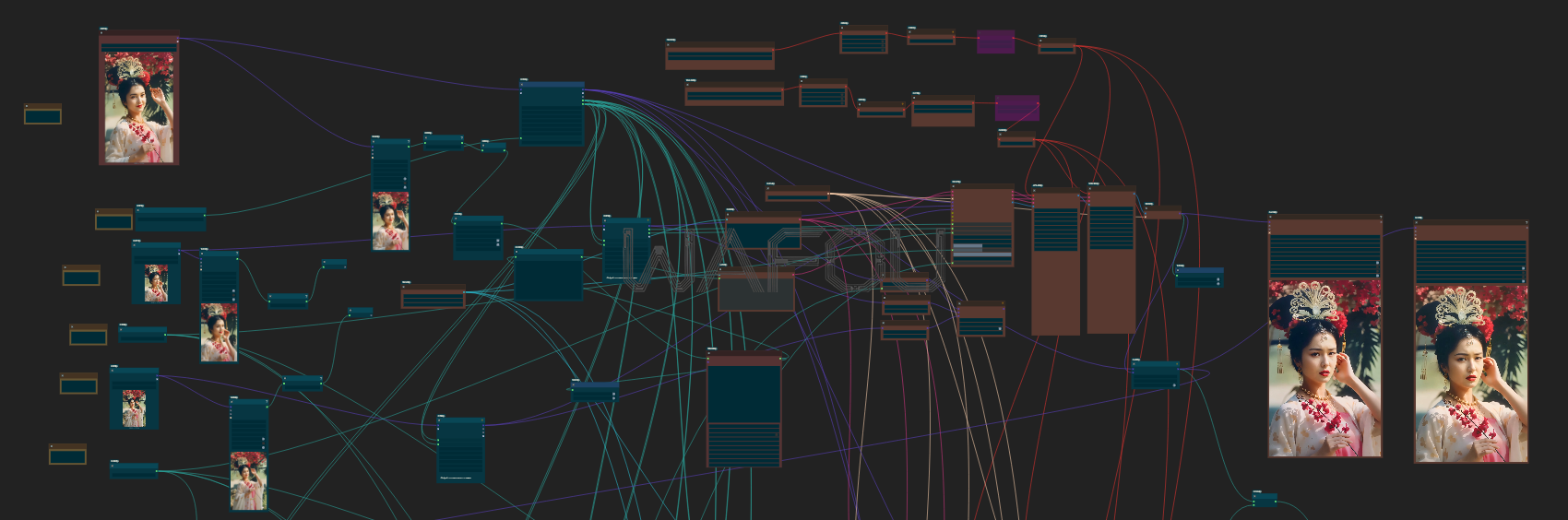This screenshot has width=1568, height=520.
Task: Click the light gray bar in brown node
Action: point(968,248)
